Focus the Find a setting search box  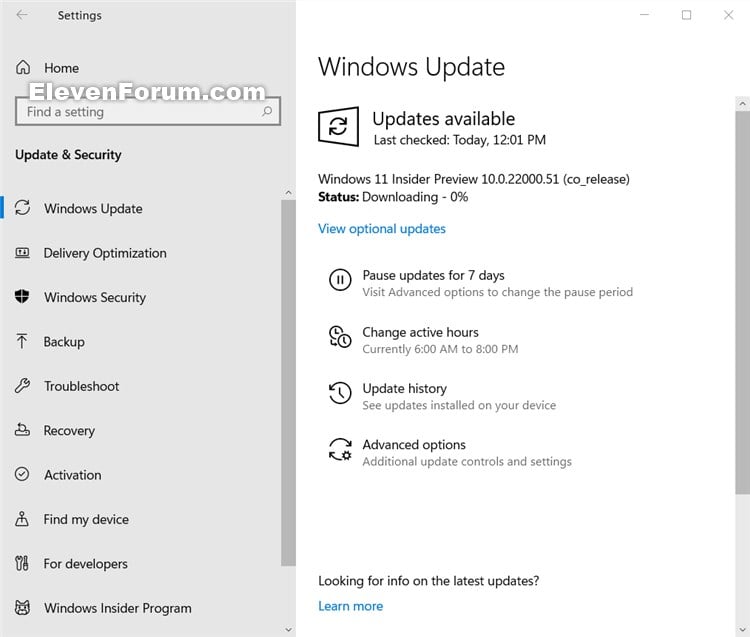[148, 111]
